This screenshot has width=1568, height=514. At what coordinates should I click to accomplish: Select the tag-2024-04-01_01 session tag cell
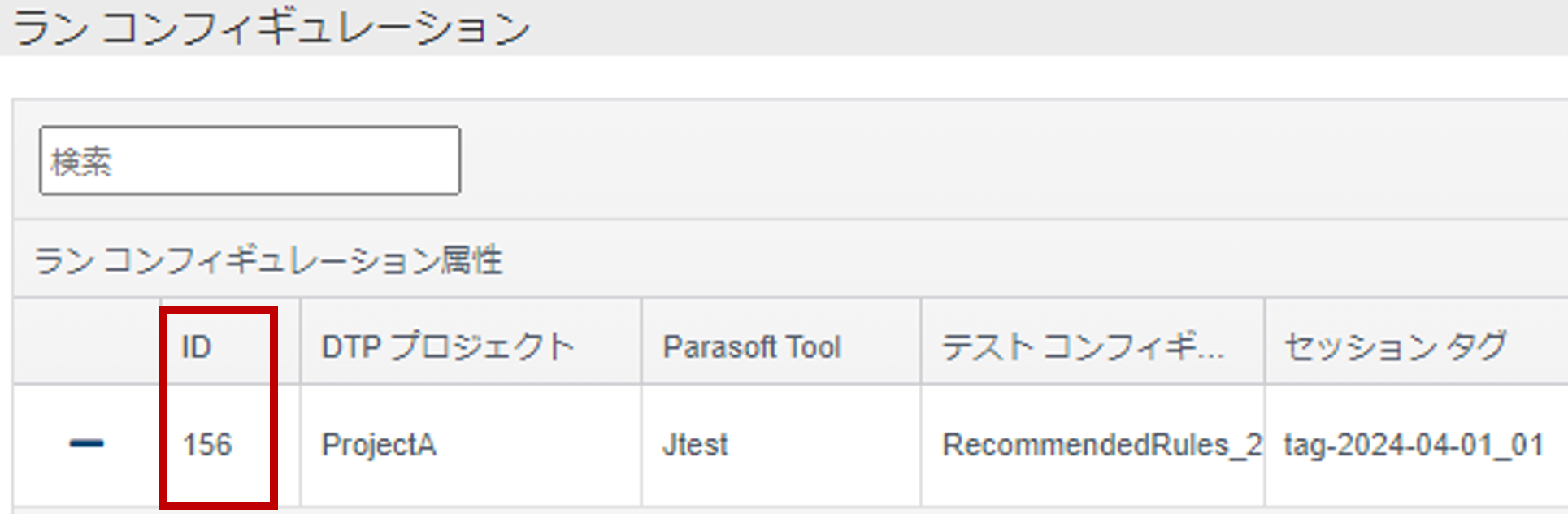pyautogui.click(x=1414, y=445)
